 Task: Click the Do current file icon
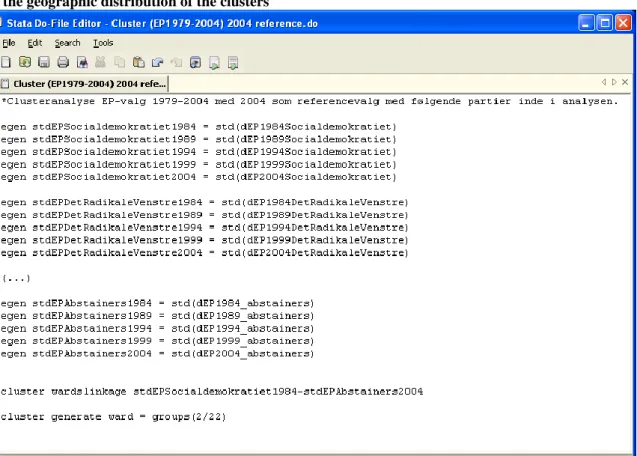pyautogui.click(x=214, y=62)
